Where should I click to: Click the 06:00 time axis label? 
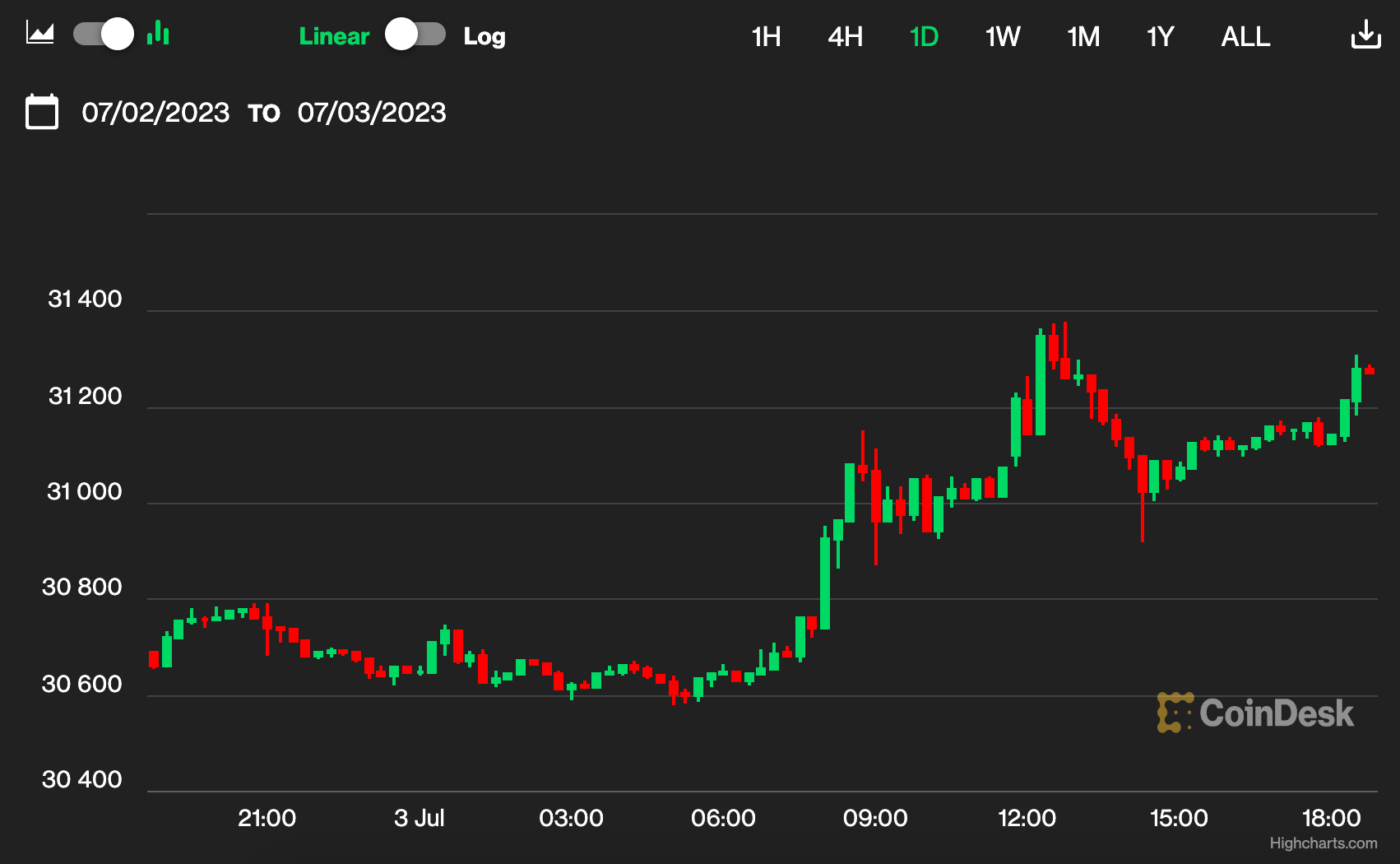click(x=723, y=818)
